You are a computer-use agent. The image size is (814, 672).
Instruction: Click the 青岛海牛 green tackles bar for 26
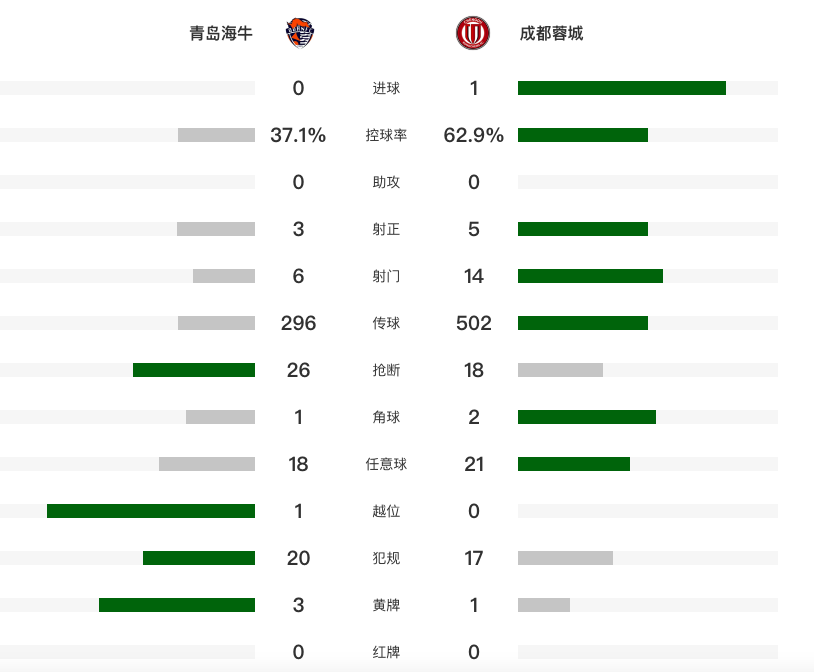pyautogui.click(x=194, y=370)
